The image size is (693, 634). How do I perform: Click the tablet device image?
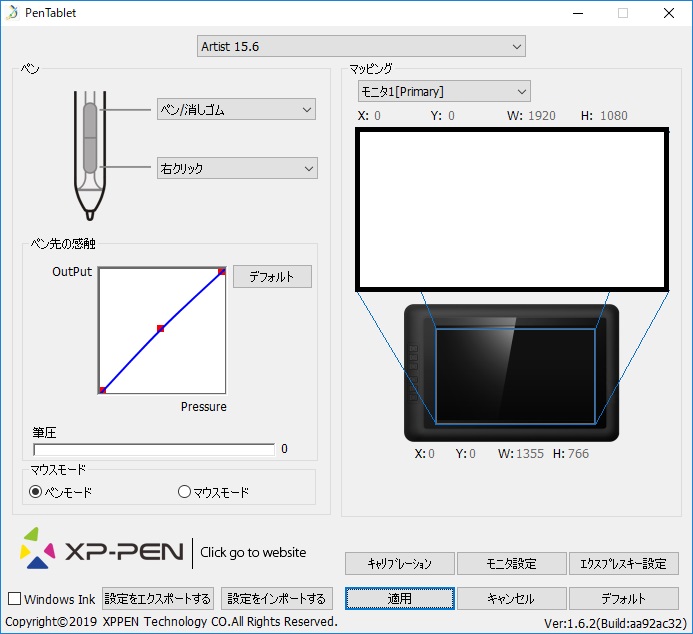pos(511,372)
